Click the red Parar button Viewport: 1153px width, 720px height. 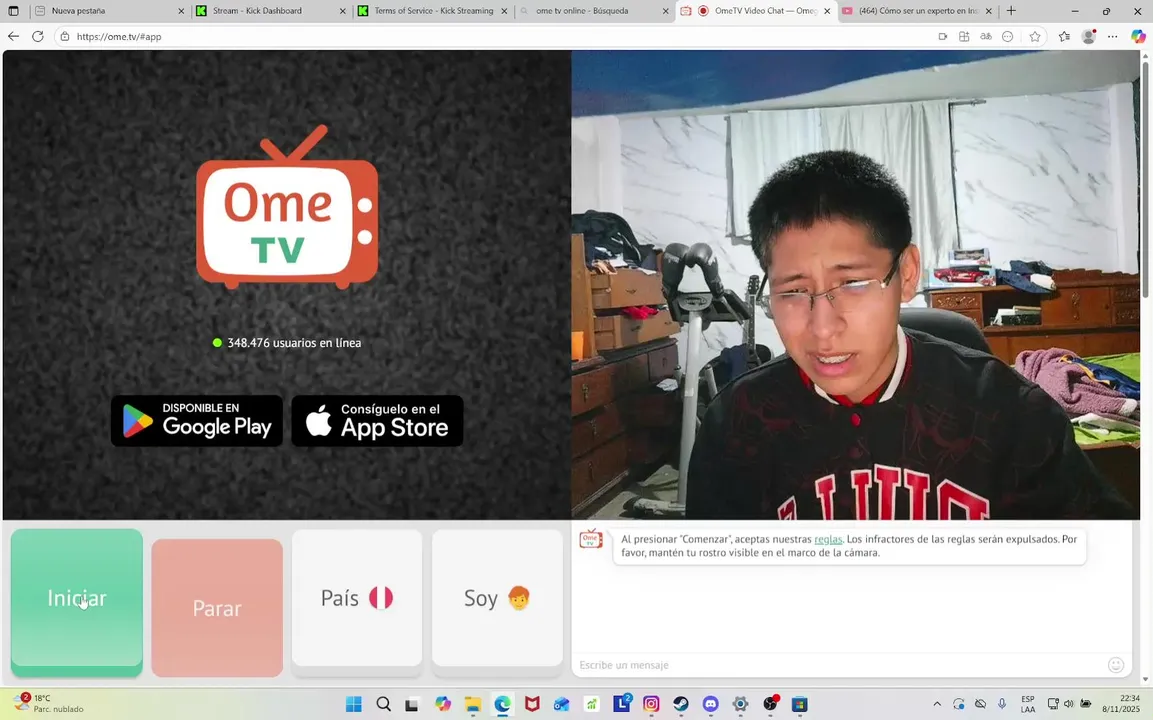tap(217, 607)
